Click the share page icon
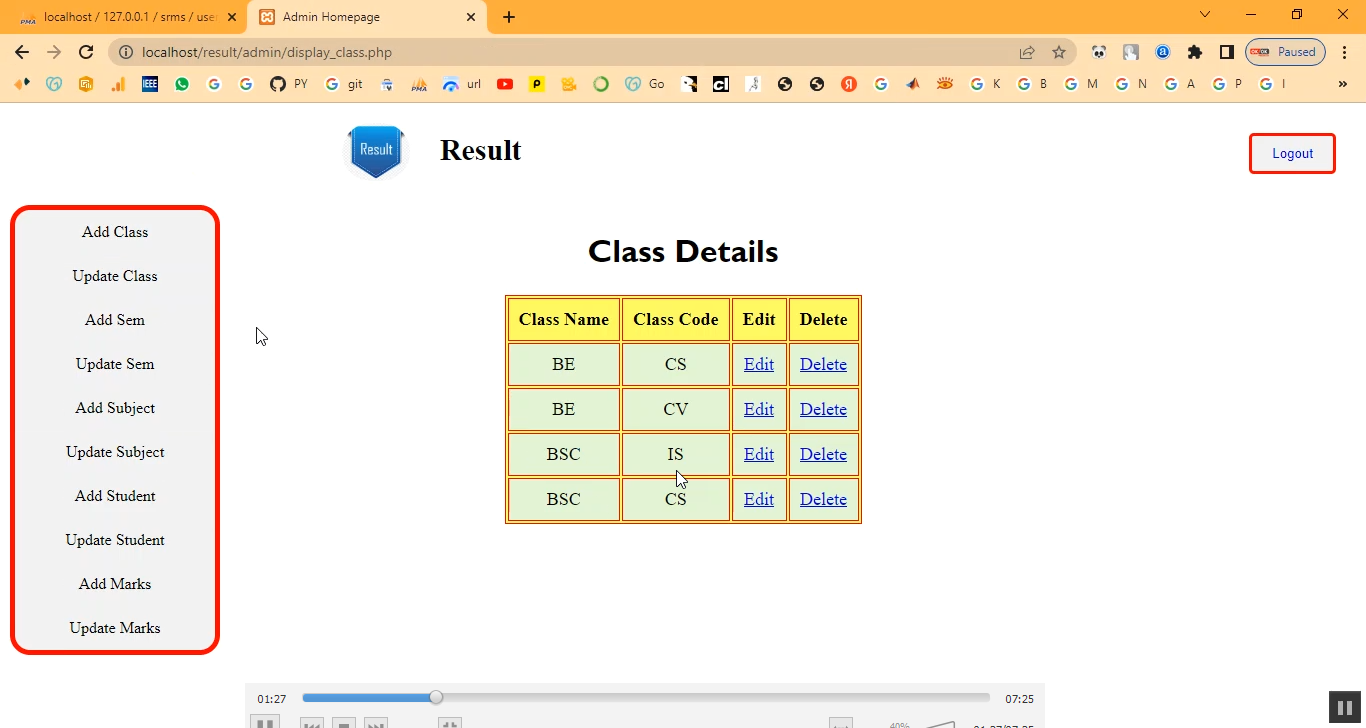 [x=1027, y=52]
